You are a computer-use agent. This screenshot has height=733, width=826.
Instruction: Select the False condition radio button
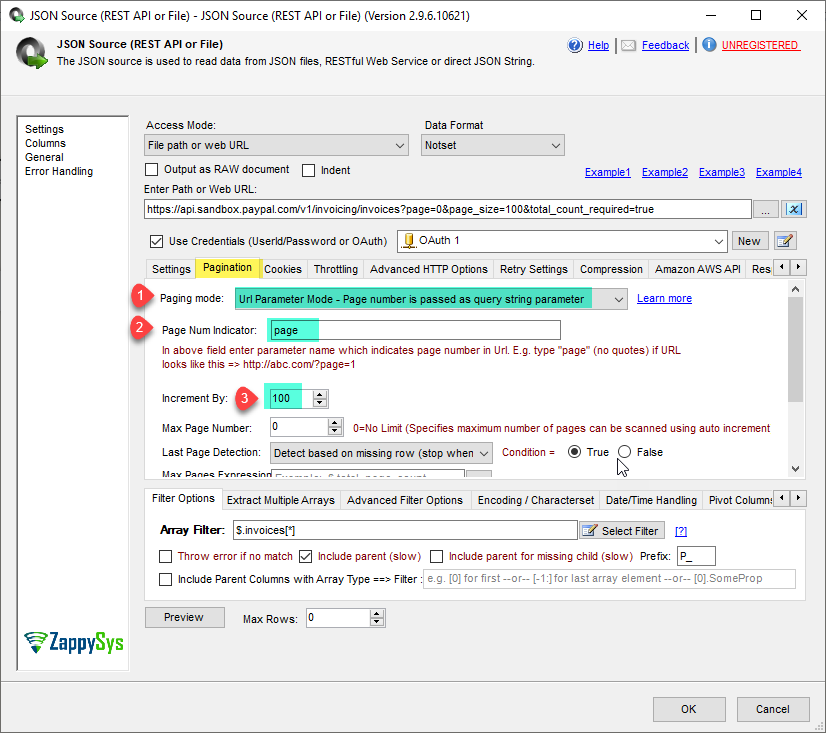coord(624,452)
